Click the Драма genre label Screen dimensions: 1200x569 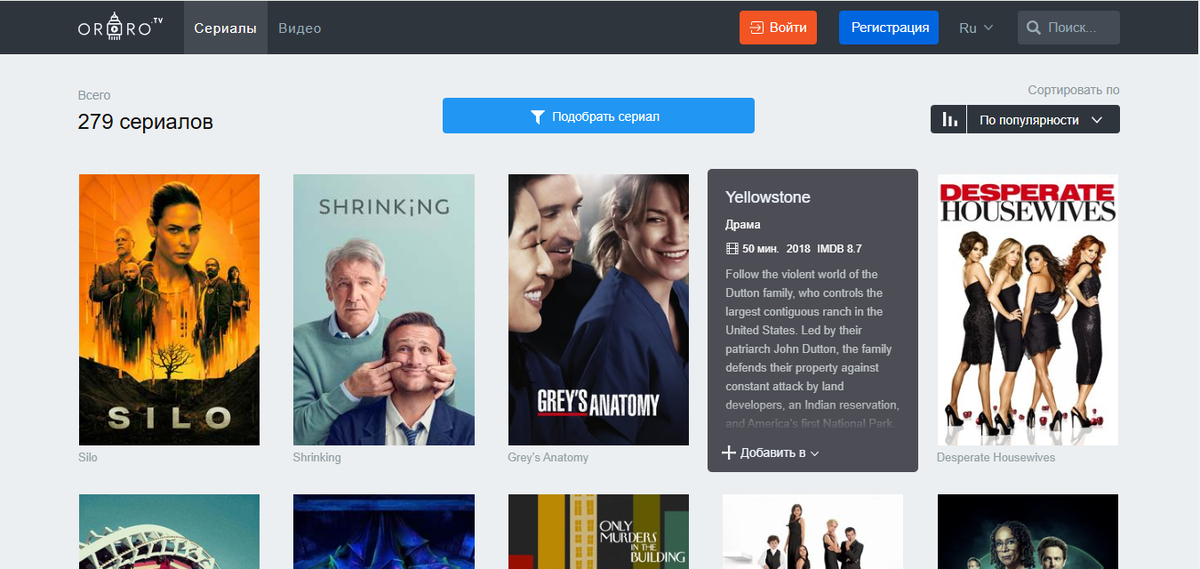[x=743, y=225]
